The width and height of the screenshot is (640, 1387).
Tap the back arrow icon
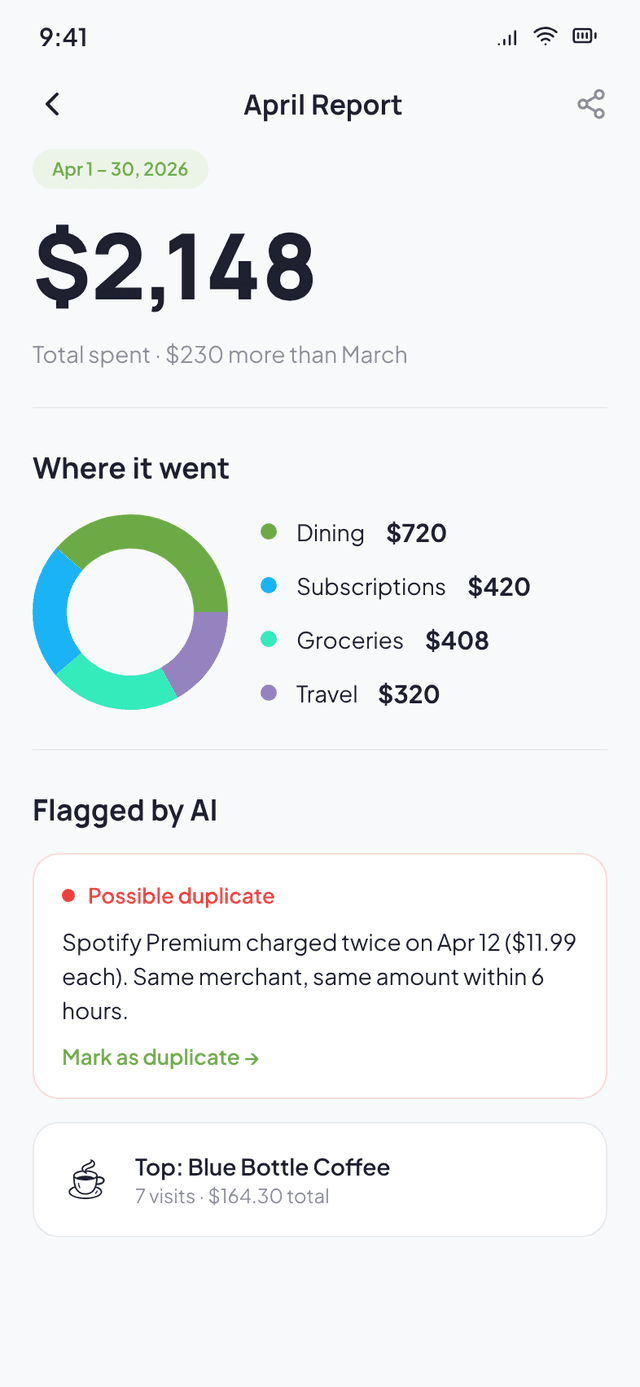coord(53,104)
